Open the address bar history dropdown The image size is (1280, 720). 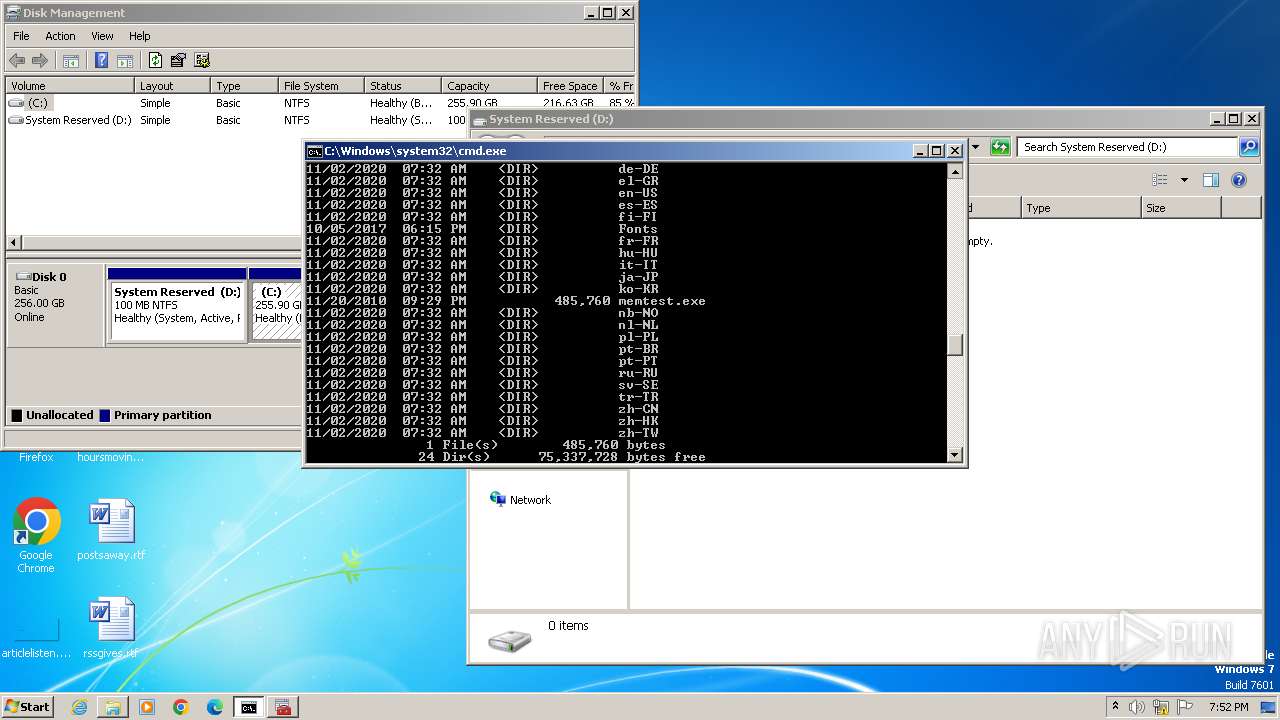[975, 147]
